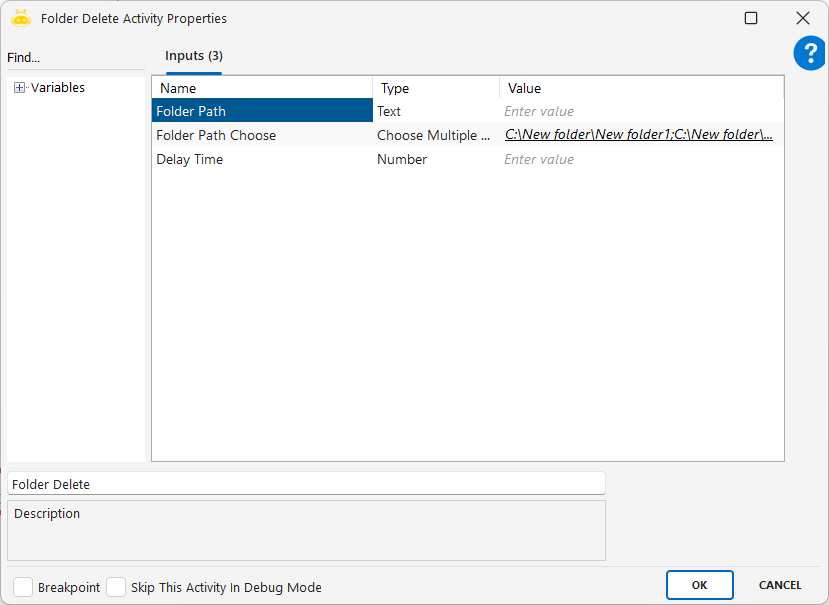Click the Folder Path value field
Screen dimensions: 829x605
640,112
